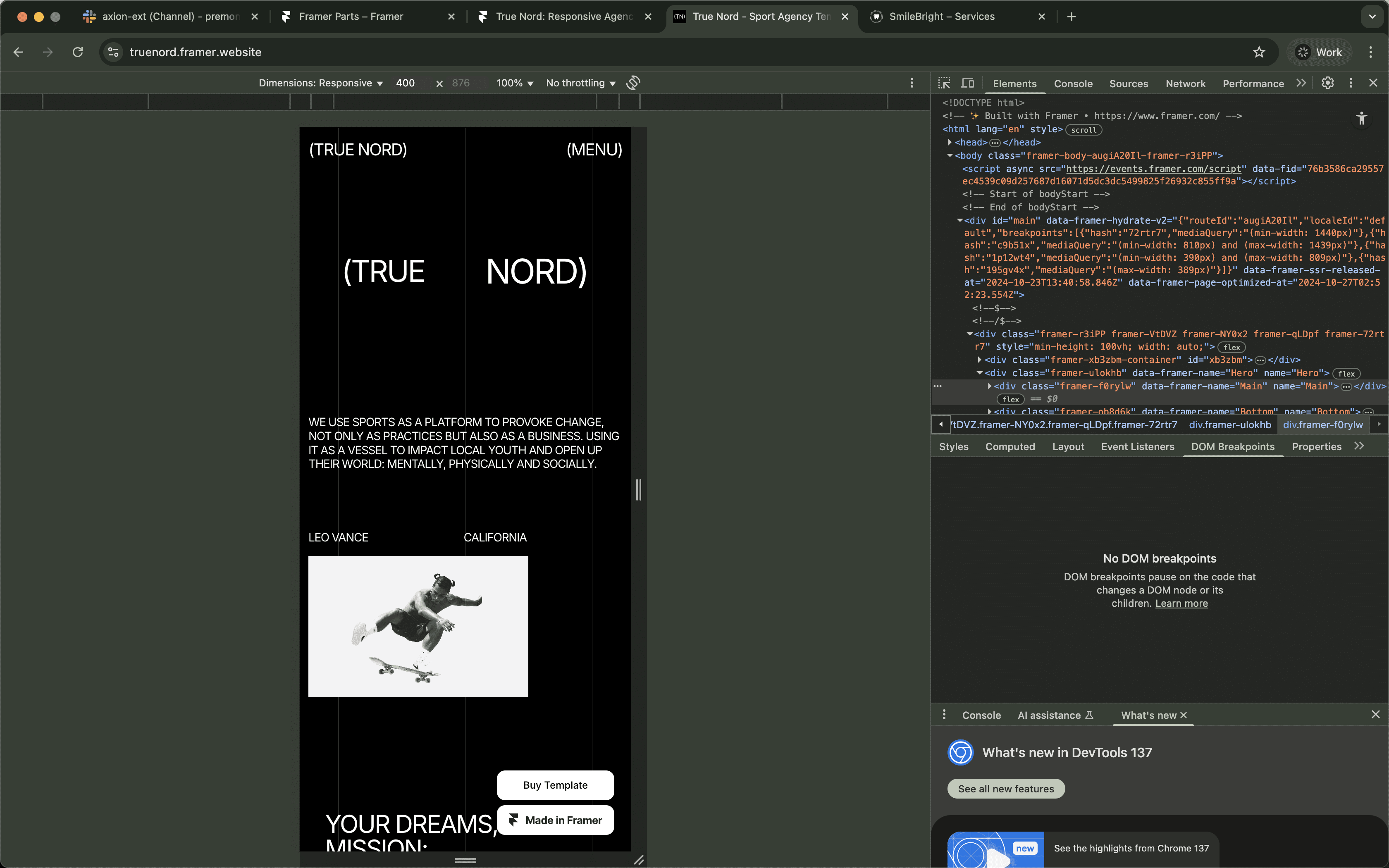
Task: Switch to the Console panel tab
Action: coord(1073,84)
